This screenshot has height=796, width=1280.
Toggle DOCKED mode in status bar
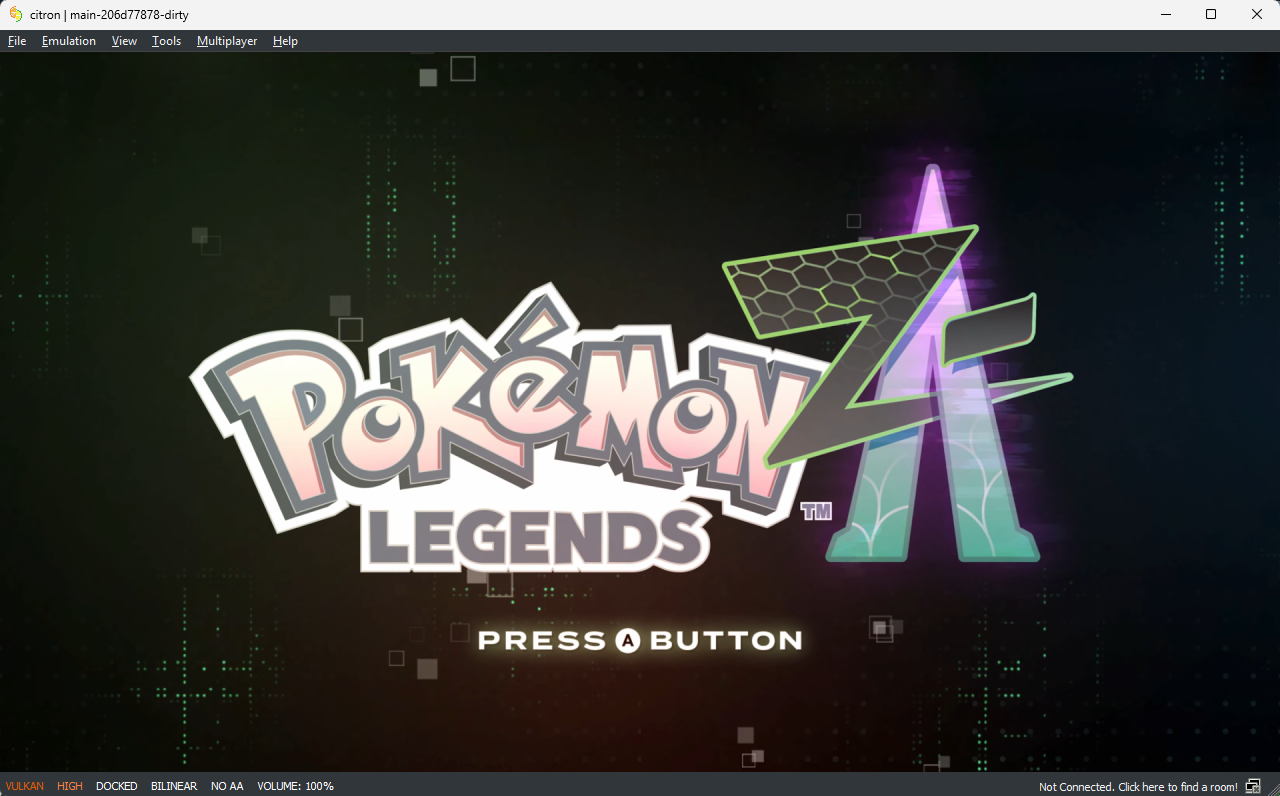117,786
